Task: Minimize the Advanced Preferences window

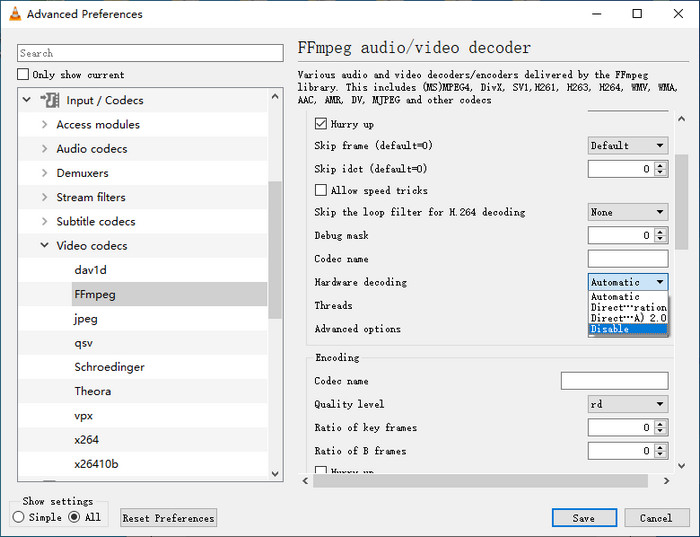Action: 596,14
